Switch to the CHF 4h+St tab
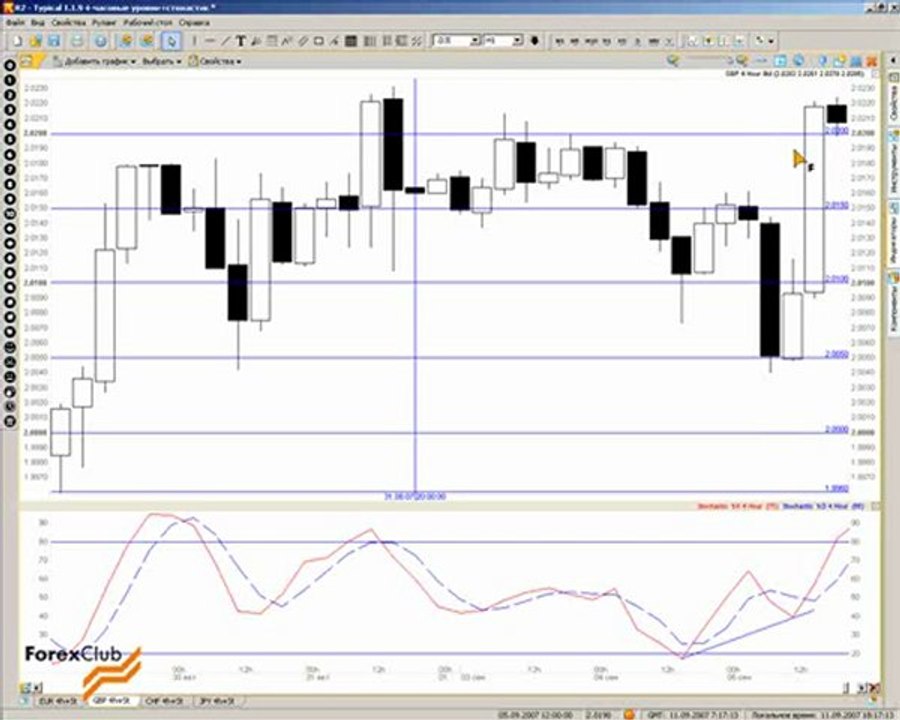The image size is (900, 720). [165, 702]
